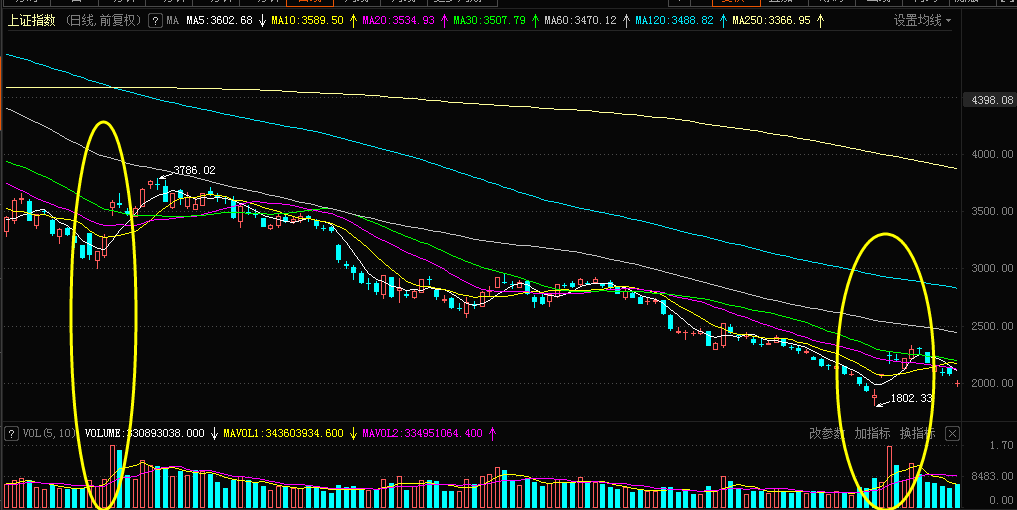Click the 4398.08 price axis label

tap(992, 100)
